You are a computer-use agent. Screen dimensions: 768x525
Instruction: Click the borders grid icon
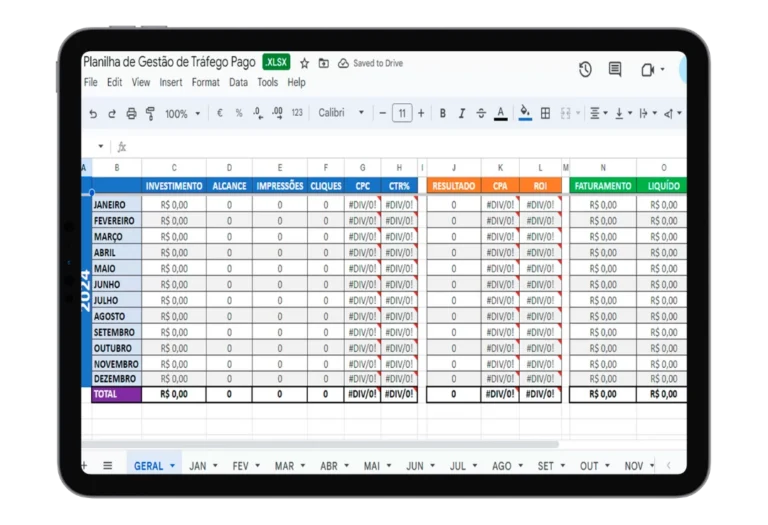546,114
